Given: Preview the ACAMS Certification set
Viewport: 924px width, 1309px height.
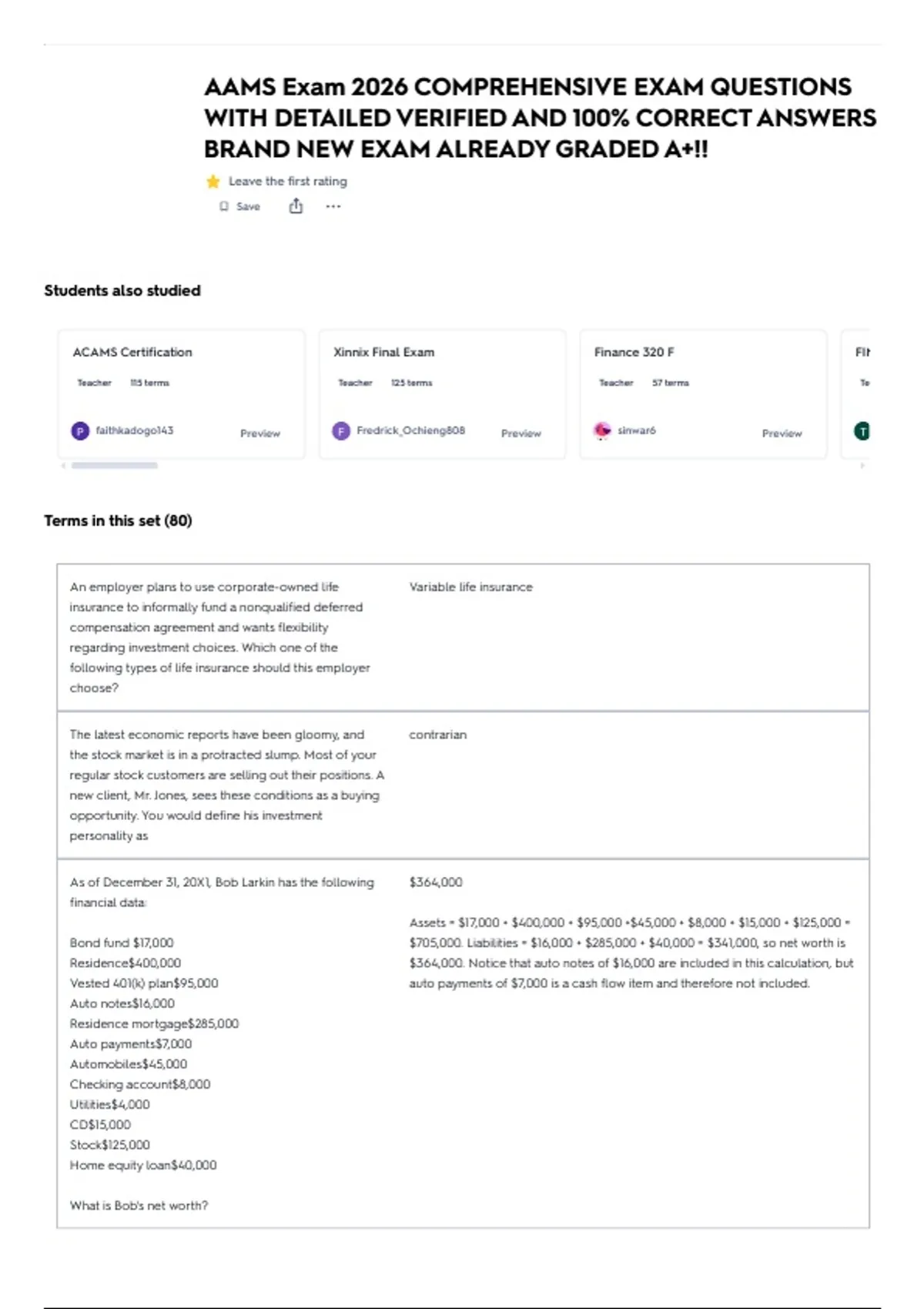Looking at the screenshot, I should [260, 434].
